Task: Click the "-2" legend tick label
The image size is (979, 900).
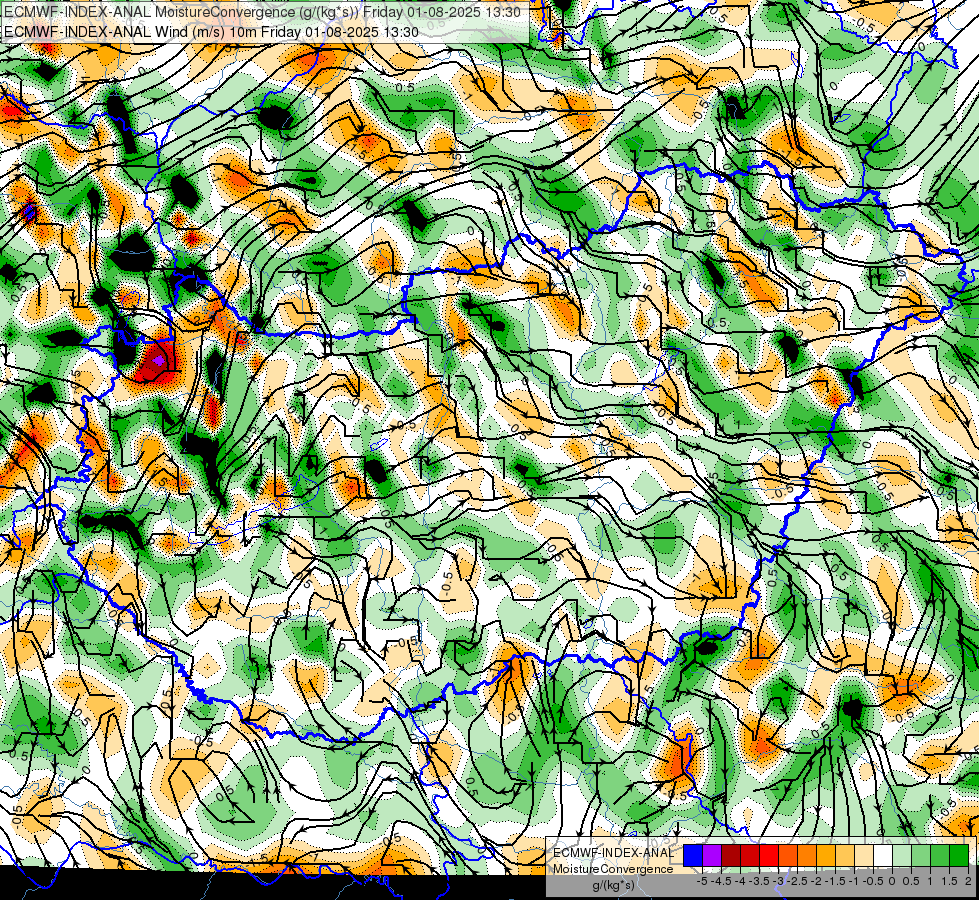Action: point(816,881)
